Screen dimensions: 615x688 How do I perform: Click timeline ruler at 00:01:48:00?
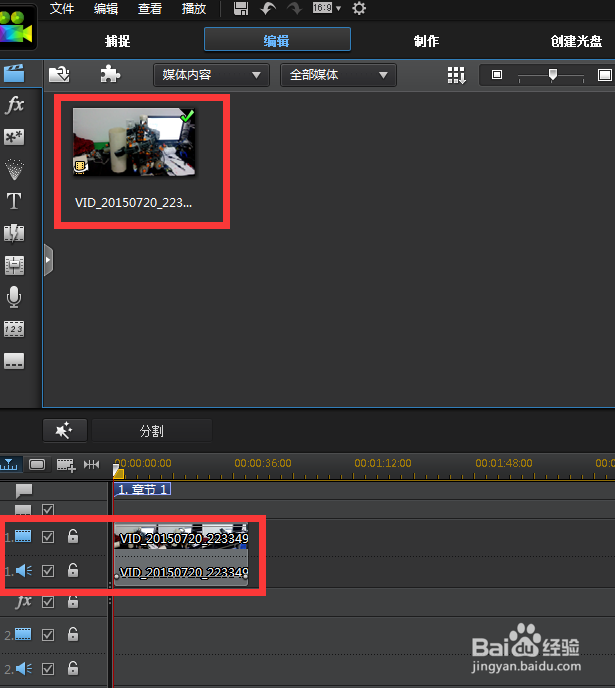pos(504,463)
